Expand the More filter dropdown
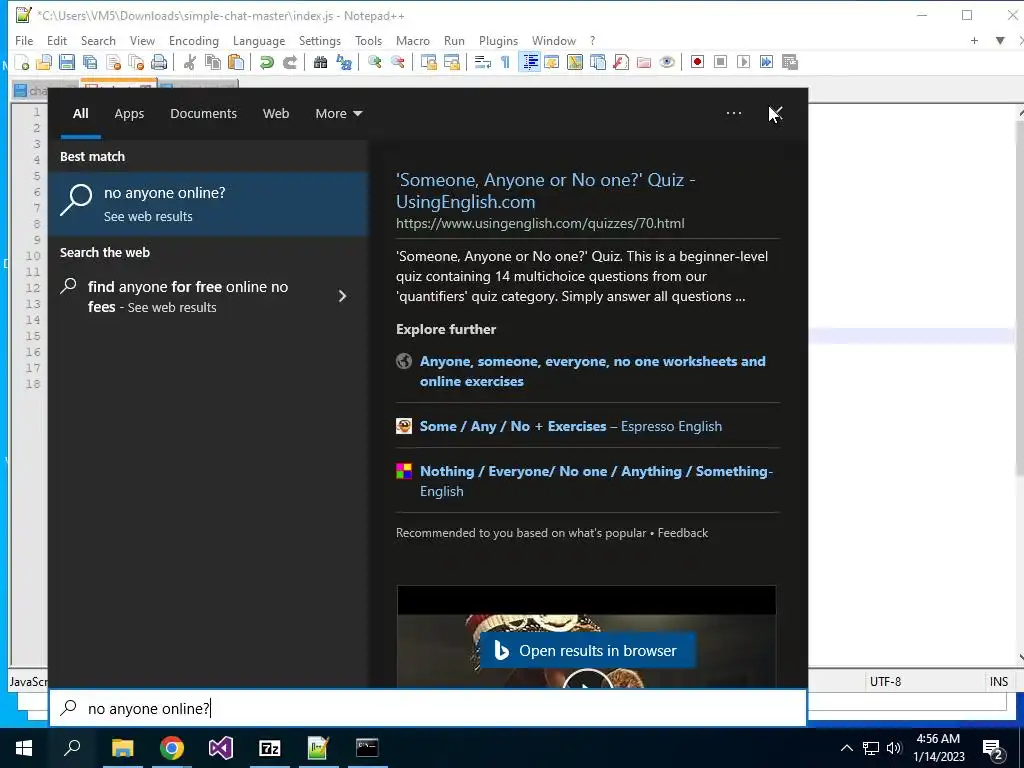Image resolution: width=1024 pixels, height=768 pixels. [338, 114]
